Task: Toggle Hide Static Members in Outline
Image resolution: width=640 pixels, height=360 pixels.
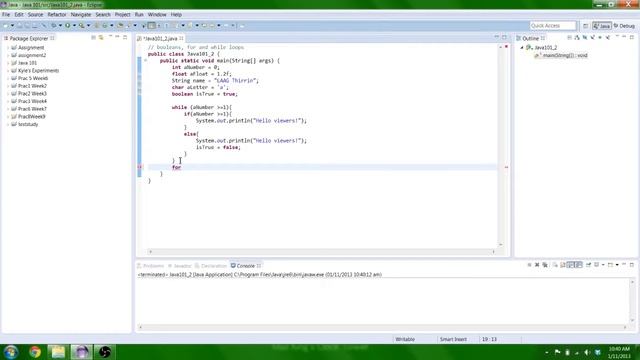Action: pos(593,38)
